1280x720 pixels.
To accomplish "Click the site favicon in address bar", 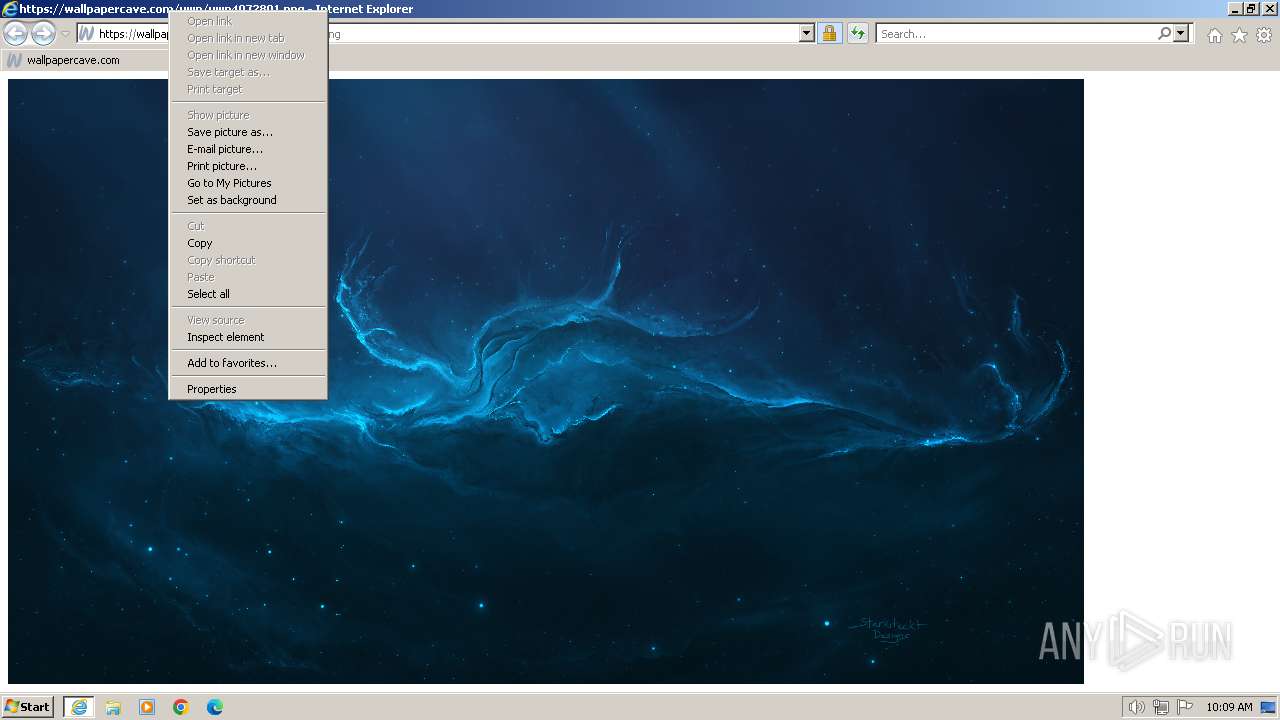I will [x=87, y=34].
